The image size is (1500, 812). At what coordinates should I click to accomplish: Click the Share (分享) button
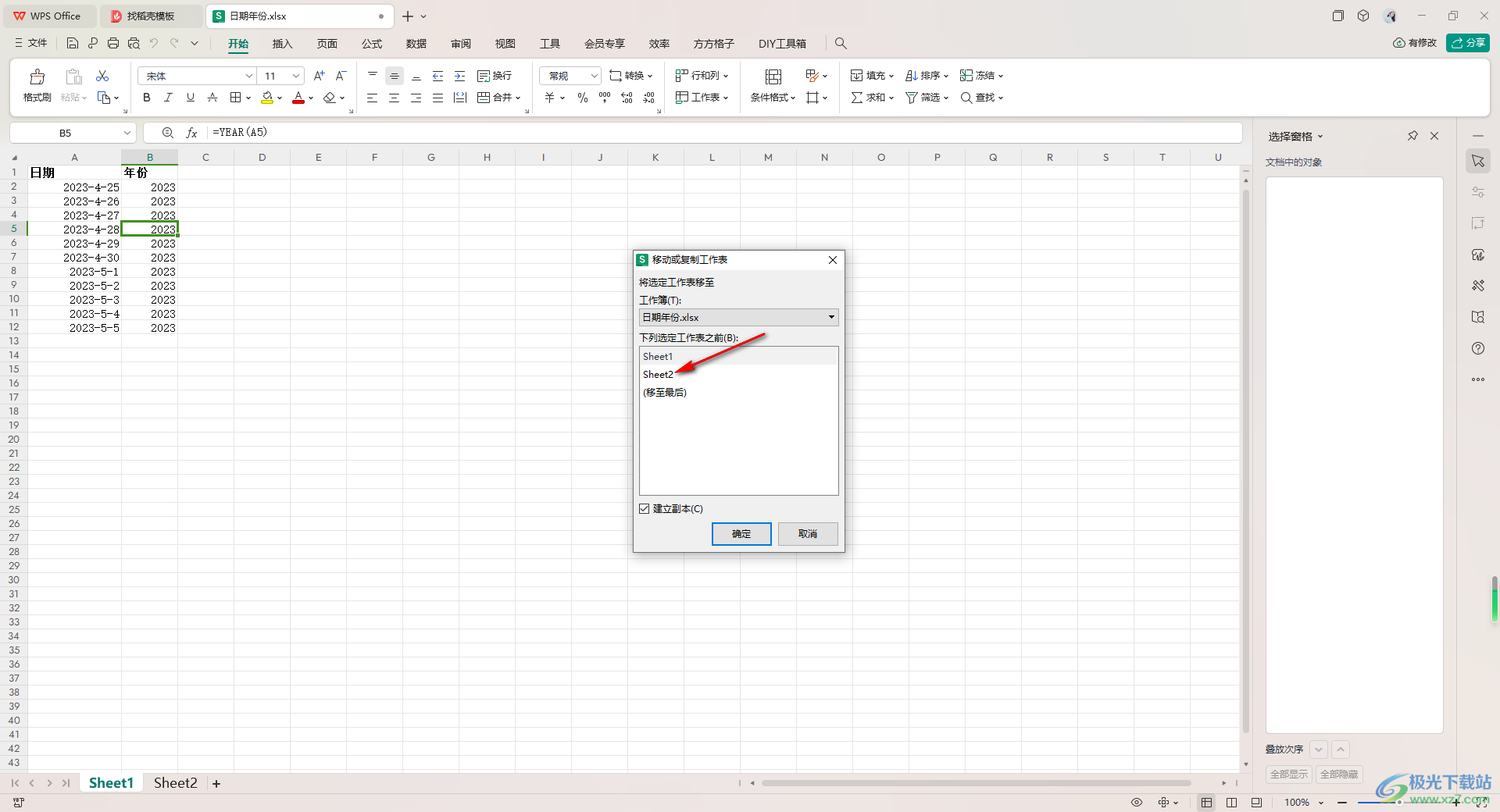click(1468, 43)
